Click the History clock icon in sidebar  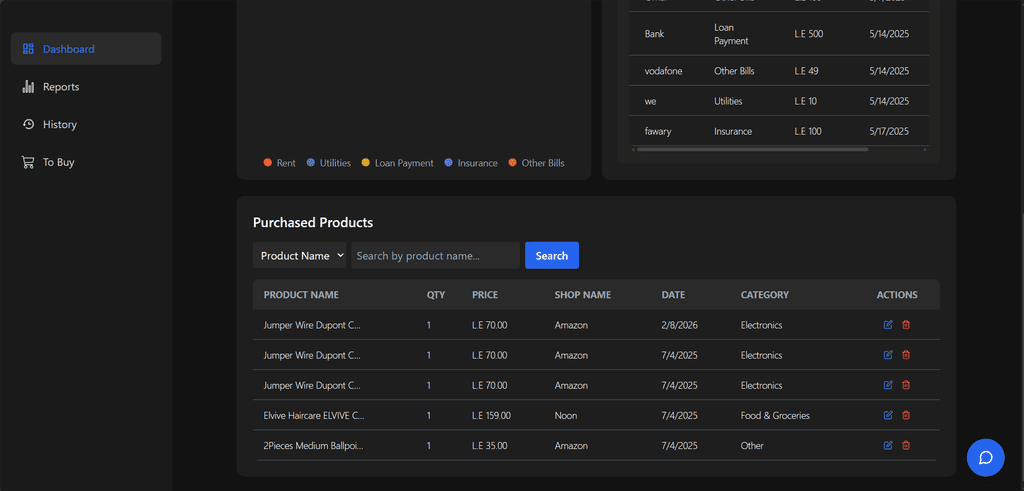point(28,124)
